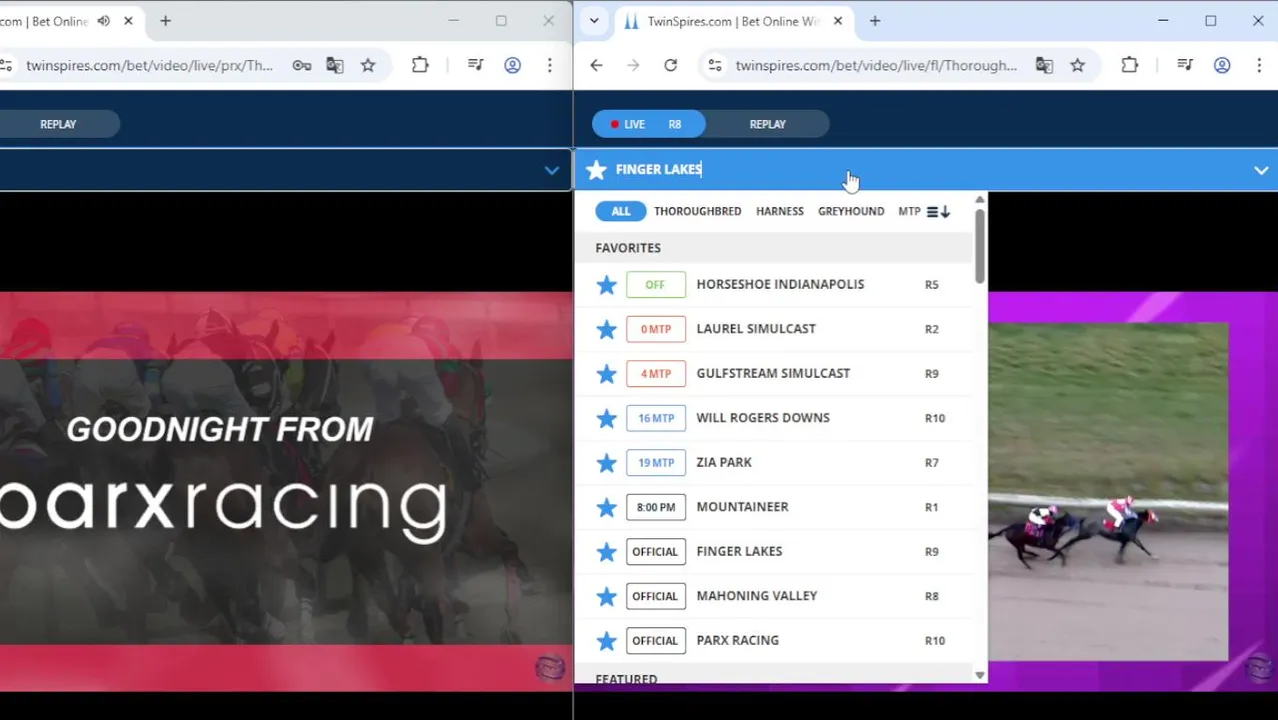This screenshot has width=1278, height=720.
Task: Open media control icon in right browser
Action: coord(1185,65)
